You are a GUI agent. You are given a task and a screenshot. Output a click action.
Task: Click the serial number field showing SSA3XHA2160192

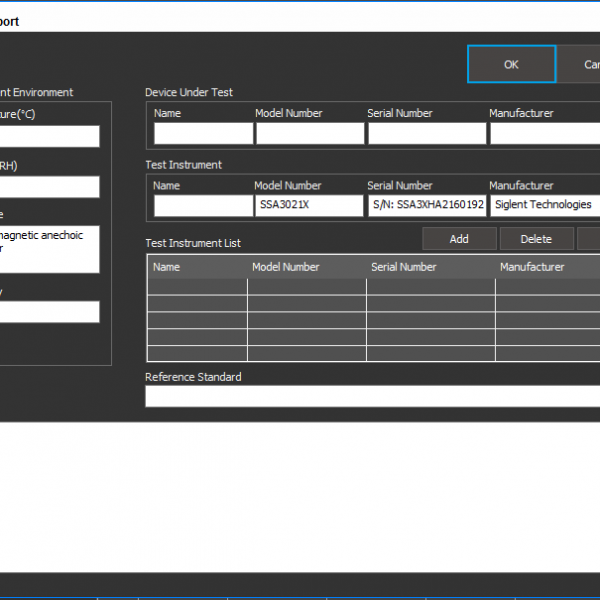[x=426, y=205]
